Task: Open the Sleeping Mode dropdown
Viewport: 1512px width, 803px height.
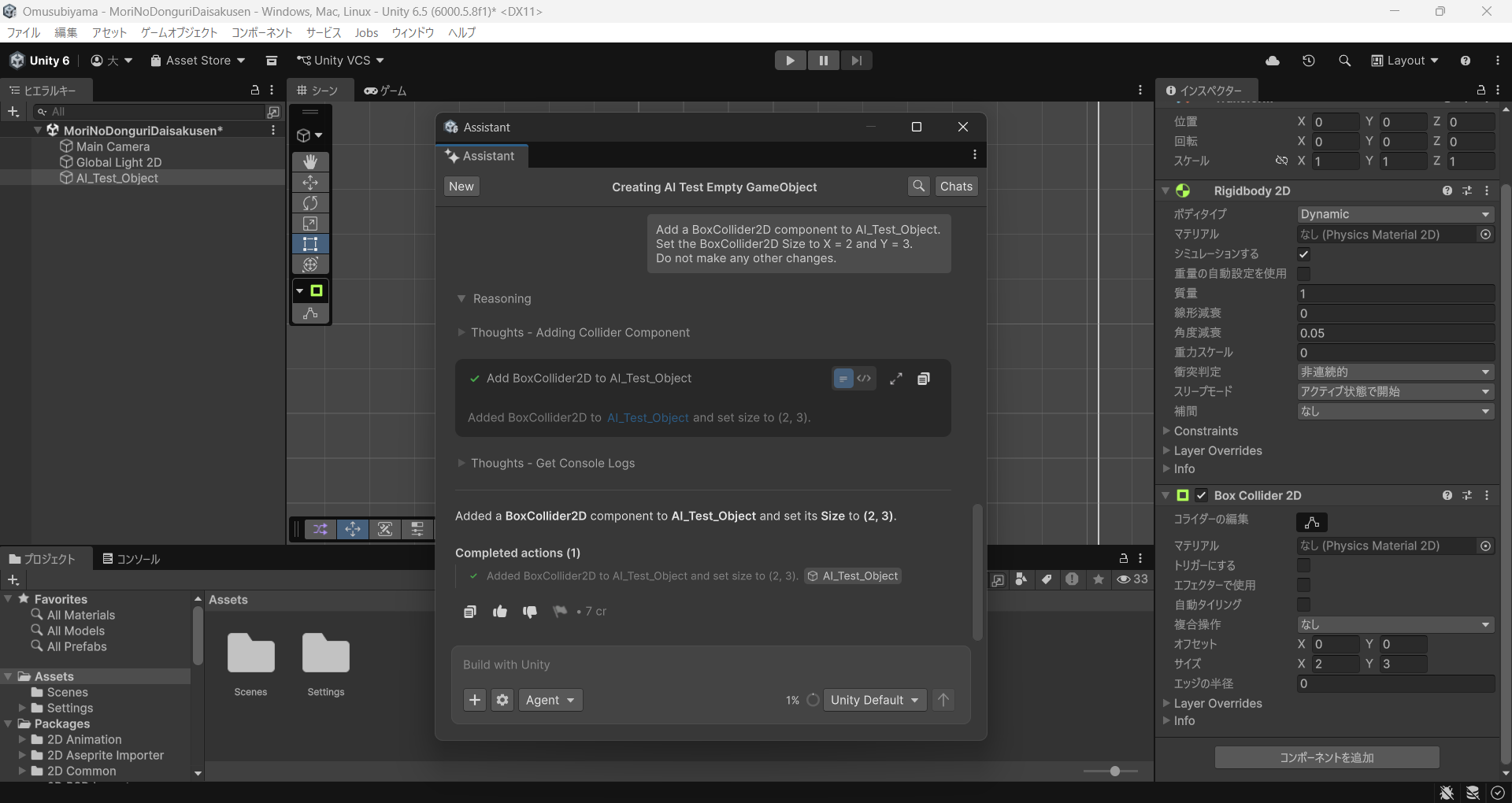Action: point(1395,391)
